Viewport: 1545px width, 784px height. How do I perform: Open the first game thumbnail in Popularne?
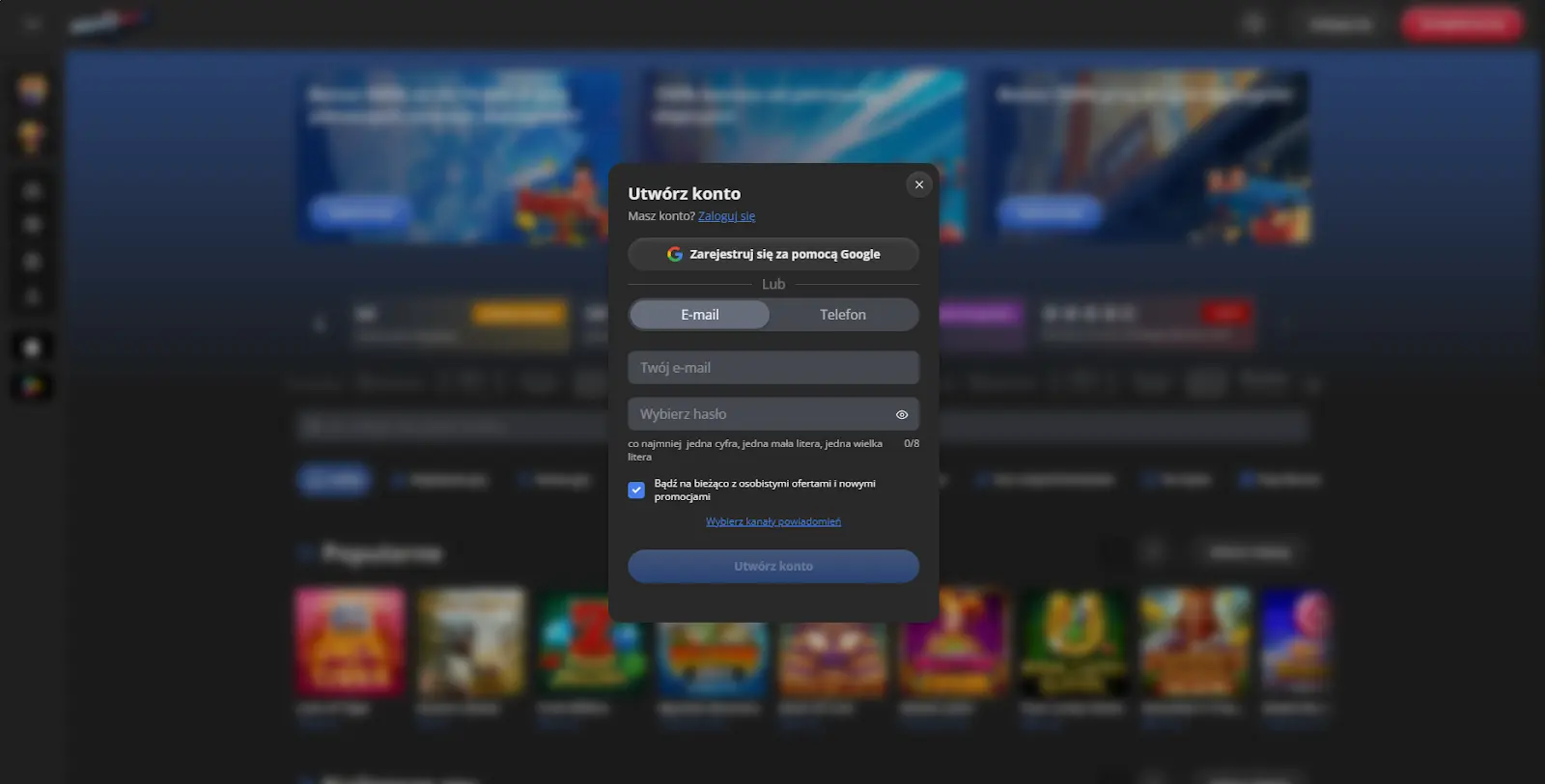click(x=350, y=642)
